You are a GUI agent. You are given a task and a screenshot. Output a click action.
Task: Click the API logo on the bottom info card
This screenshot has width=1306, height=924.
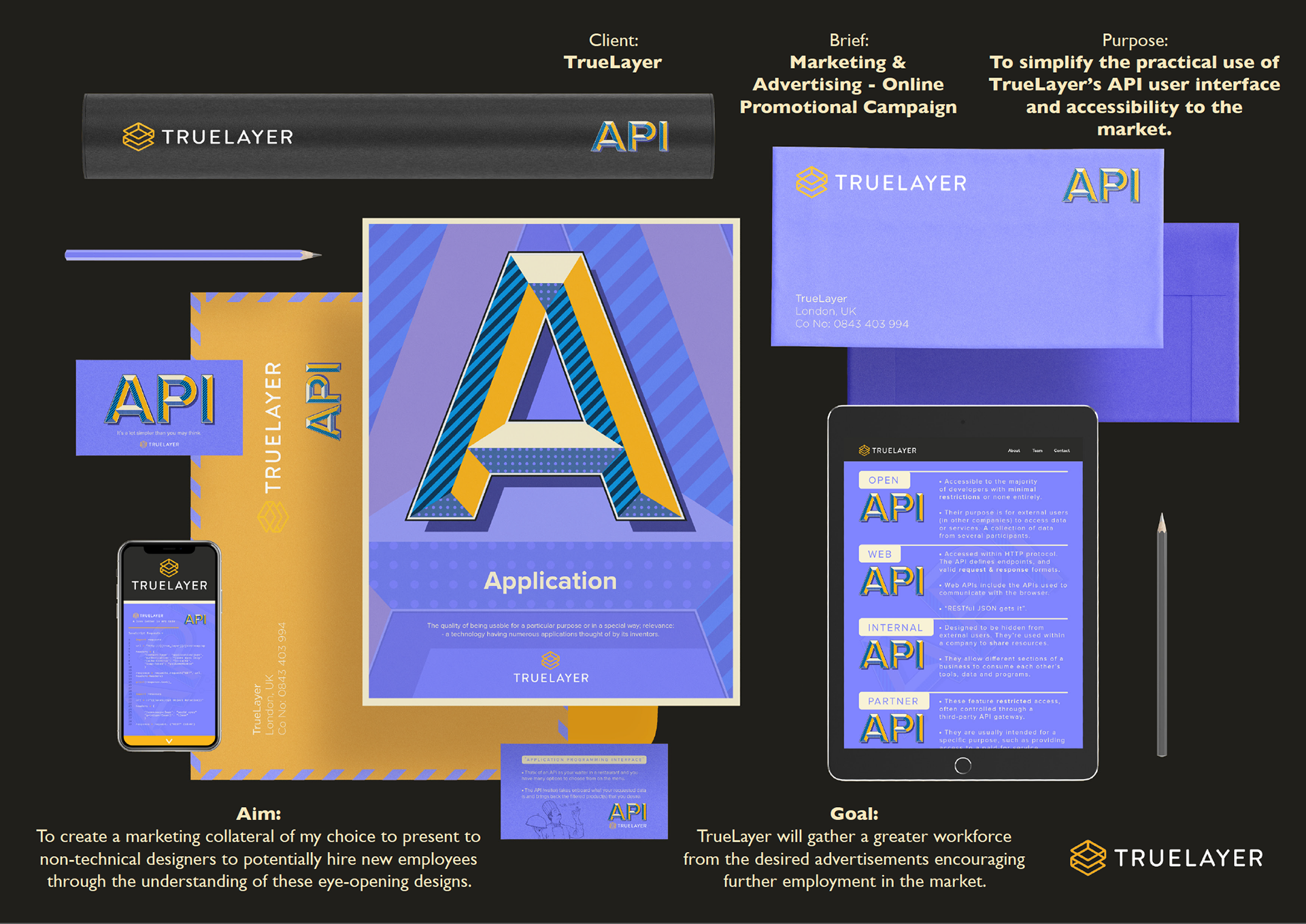click(627, 812)
